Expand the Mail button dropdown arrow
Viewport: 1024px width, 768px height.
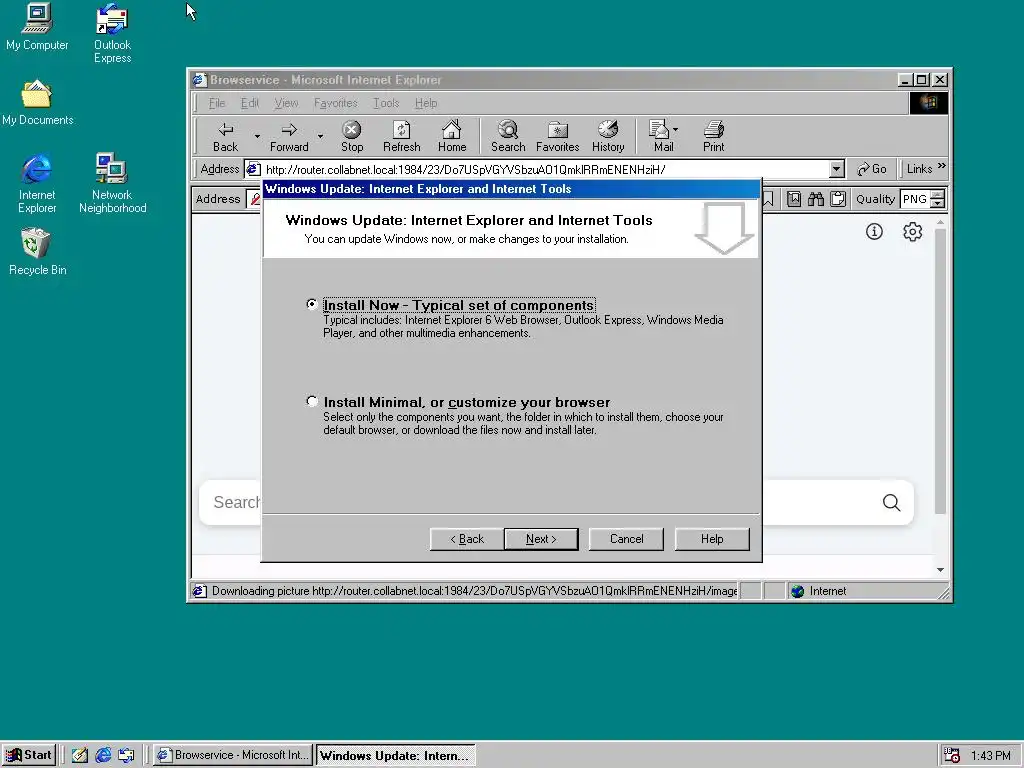pos(676,129)
